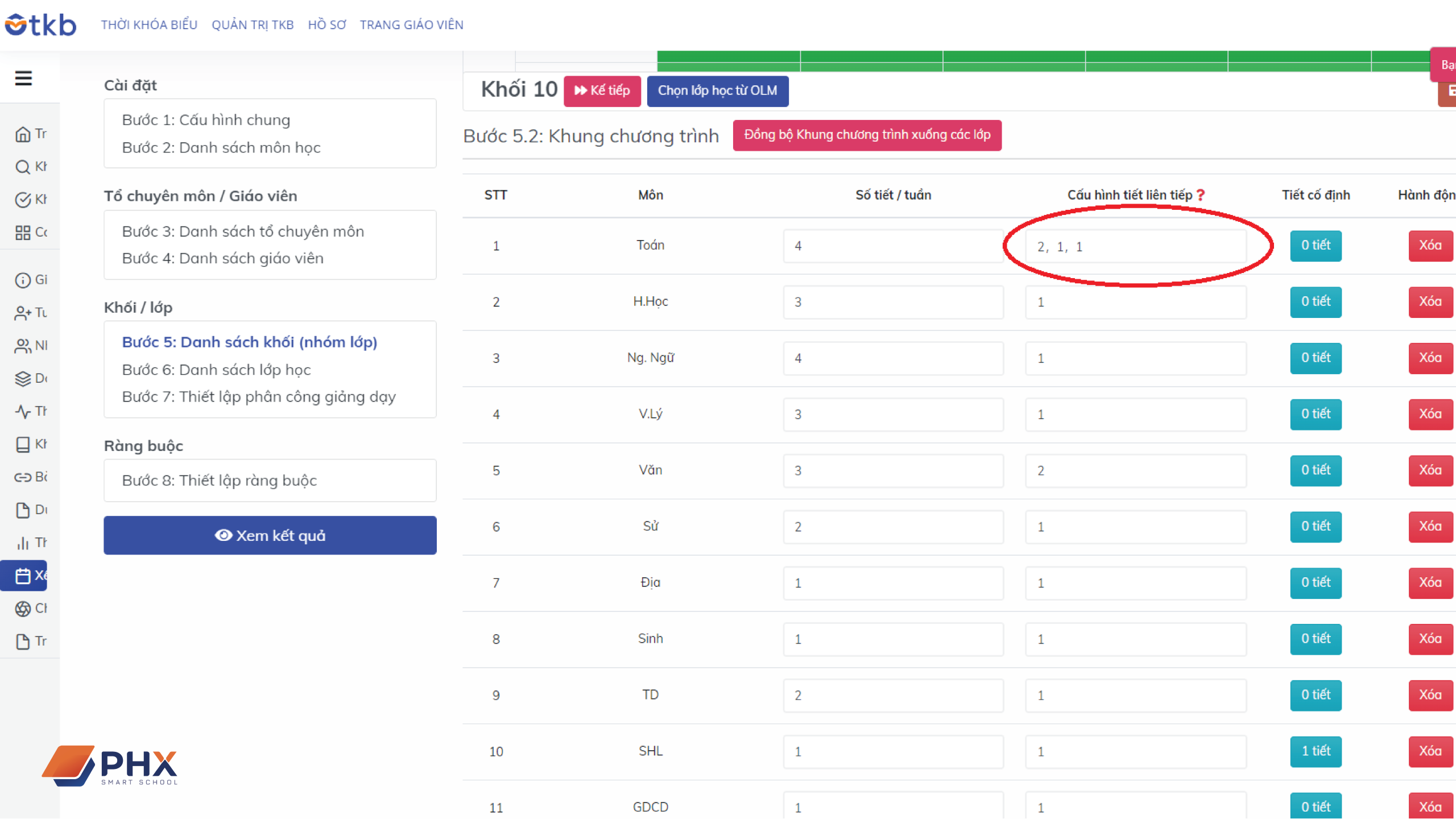This screenshot has height=819, width=1456.
Task: Click Đồng bộ Khung chương trình button
Action: 867,135
